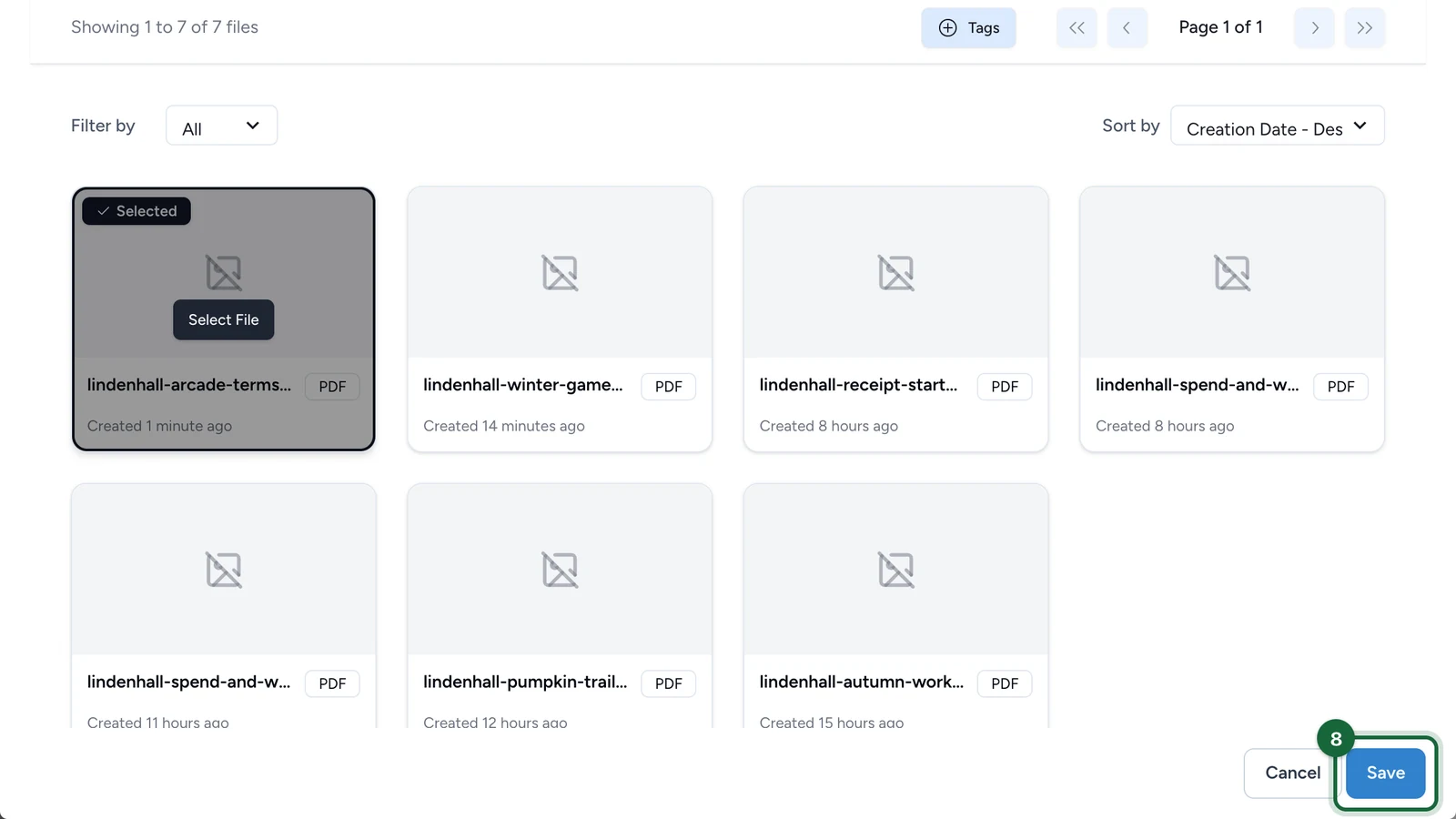
Task: Click PDF badge on lindenhall-autumn-work card
Action: point(1005,683)
